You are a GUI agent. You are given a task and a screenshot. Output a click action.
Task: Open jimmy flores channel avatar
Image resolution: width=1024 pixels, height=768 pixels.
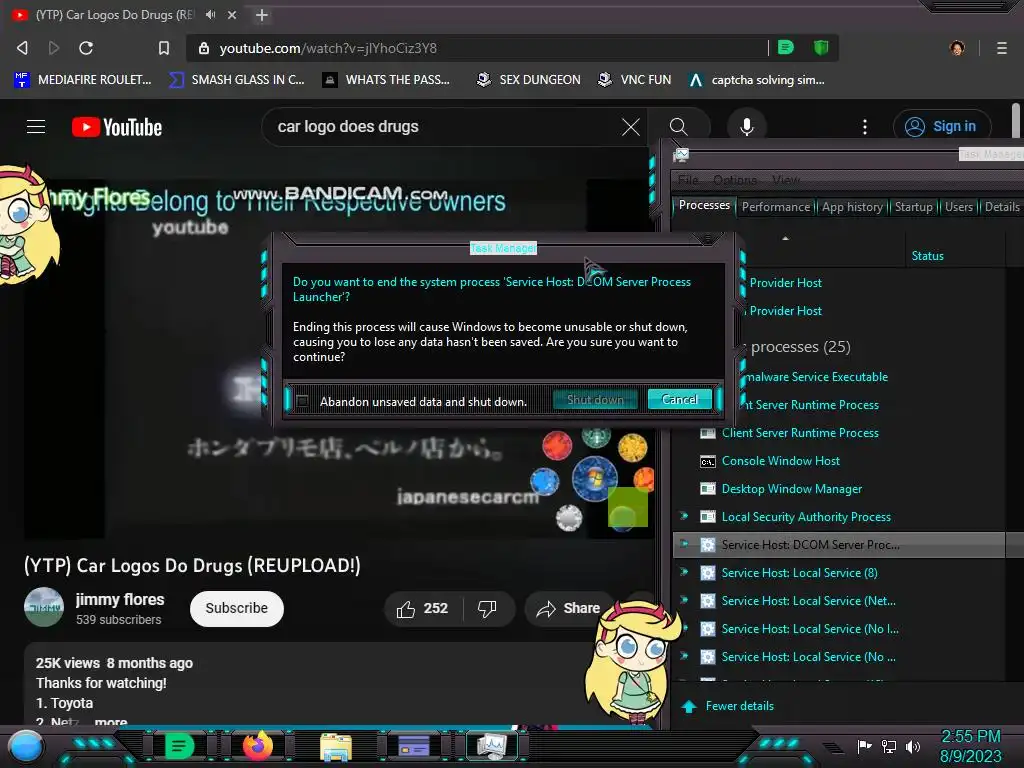[x=44, y=607]
